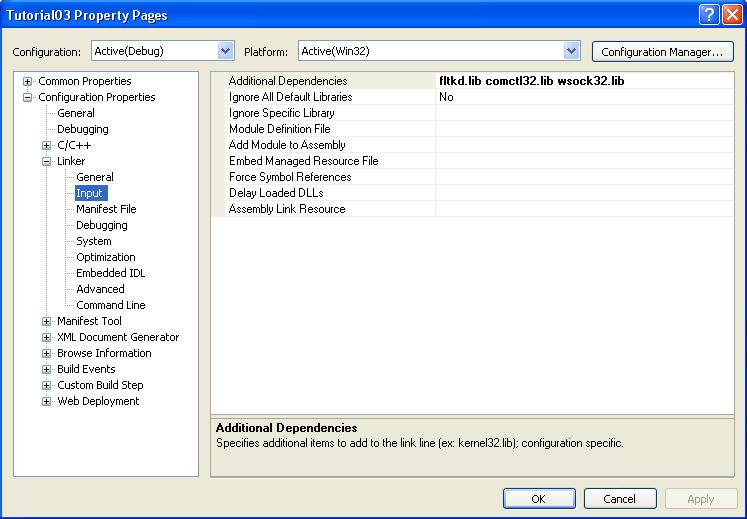Select the C/C++ tree item
Viewport: 747px width, 519px height.
pos(74,145)
